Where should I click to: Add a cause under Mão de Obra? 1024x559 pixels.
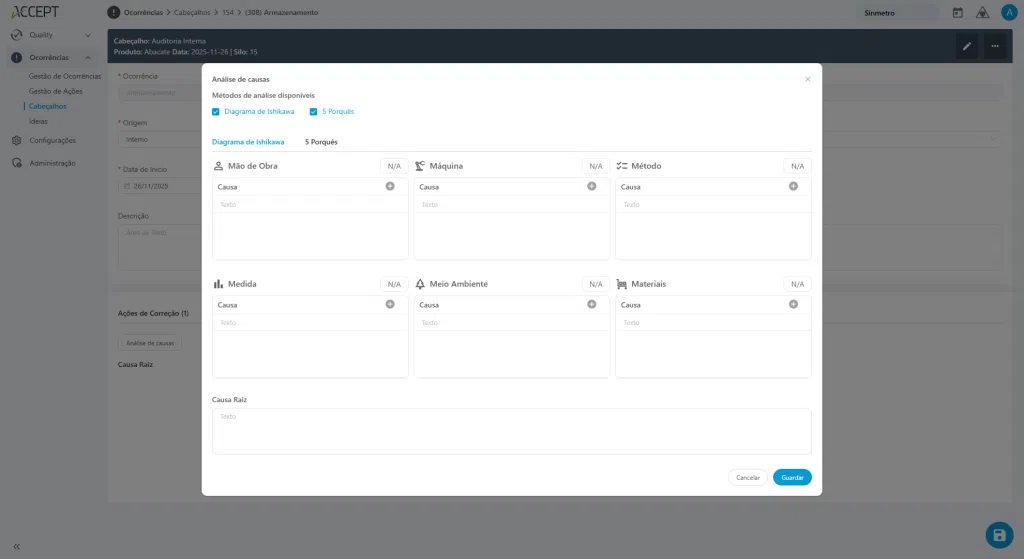390,186
